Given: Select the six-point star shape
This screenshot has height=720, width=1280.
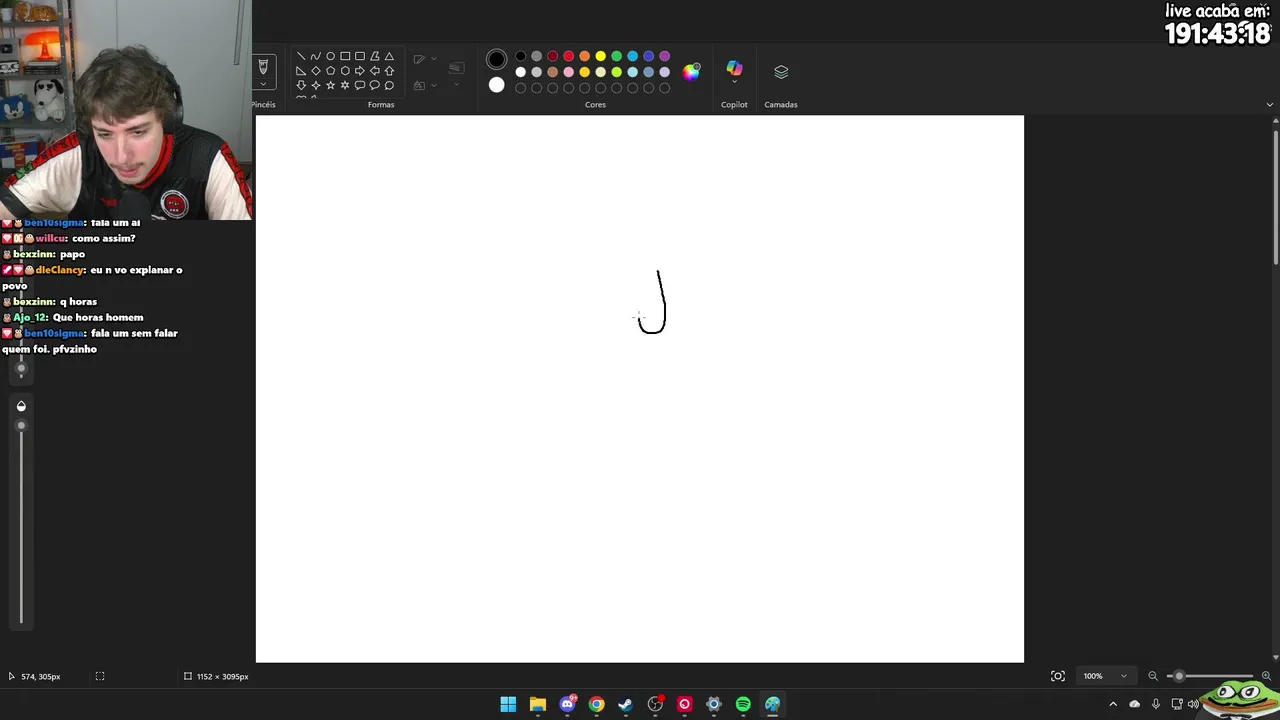Looking at the screenshot, I should coord(345,85).
